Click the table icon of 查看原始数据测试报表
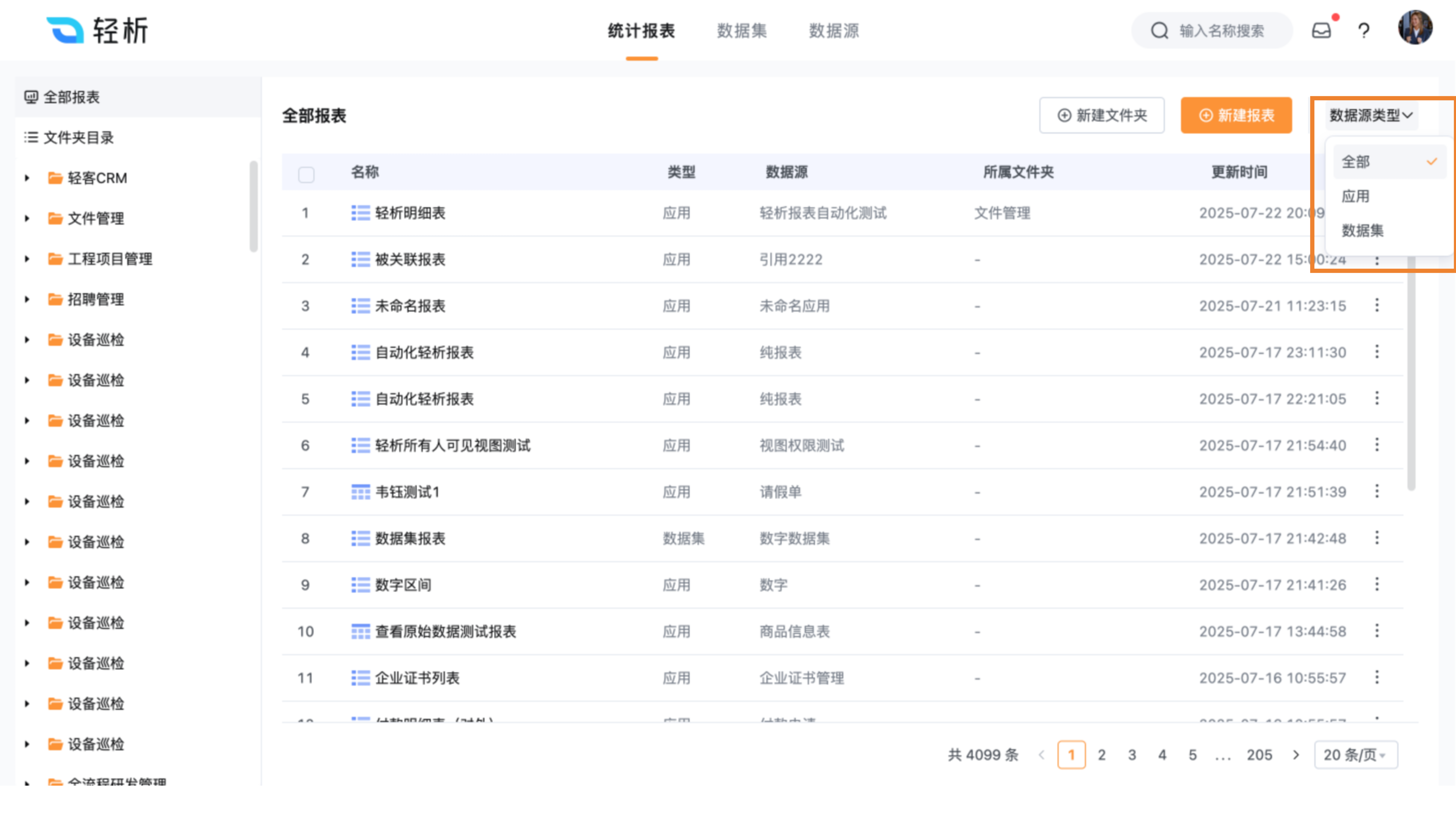The image size is (1456, 819). click(x=361, y=631)
